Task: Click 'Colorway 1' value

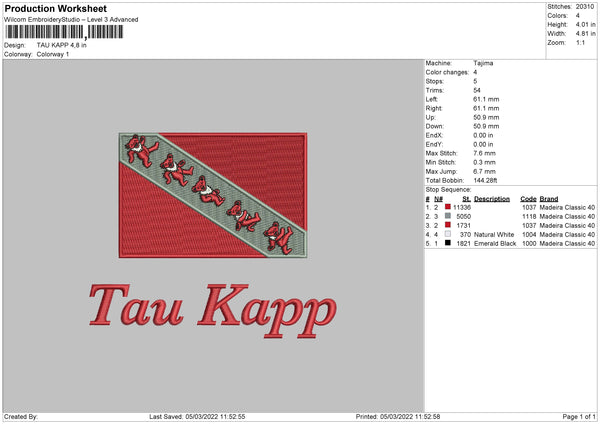Action: tap(53, 54)
